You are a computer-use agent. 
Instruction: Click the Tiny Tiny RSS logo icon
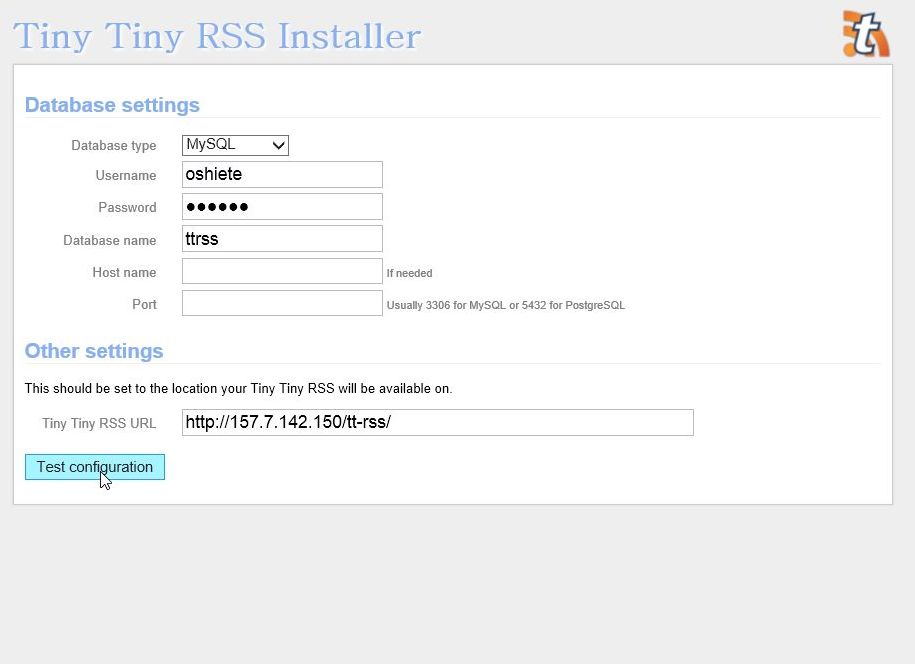(x=866, y=34)
